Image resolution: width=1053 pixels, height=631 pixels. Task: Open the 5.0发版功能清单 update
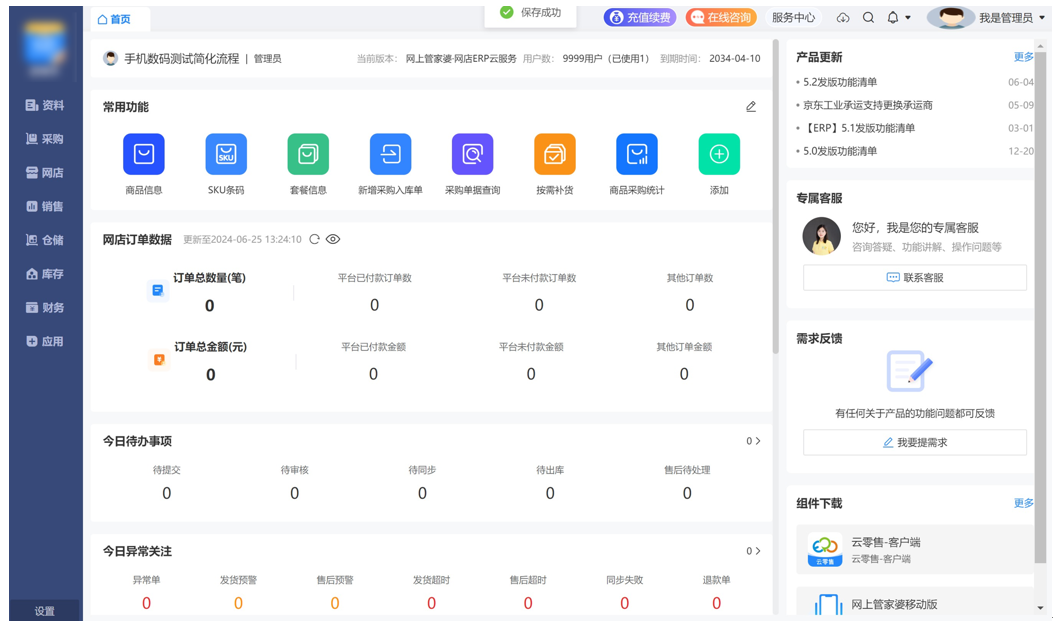[x=840, y=151]
